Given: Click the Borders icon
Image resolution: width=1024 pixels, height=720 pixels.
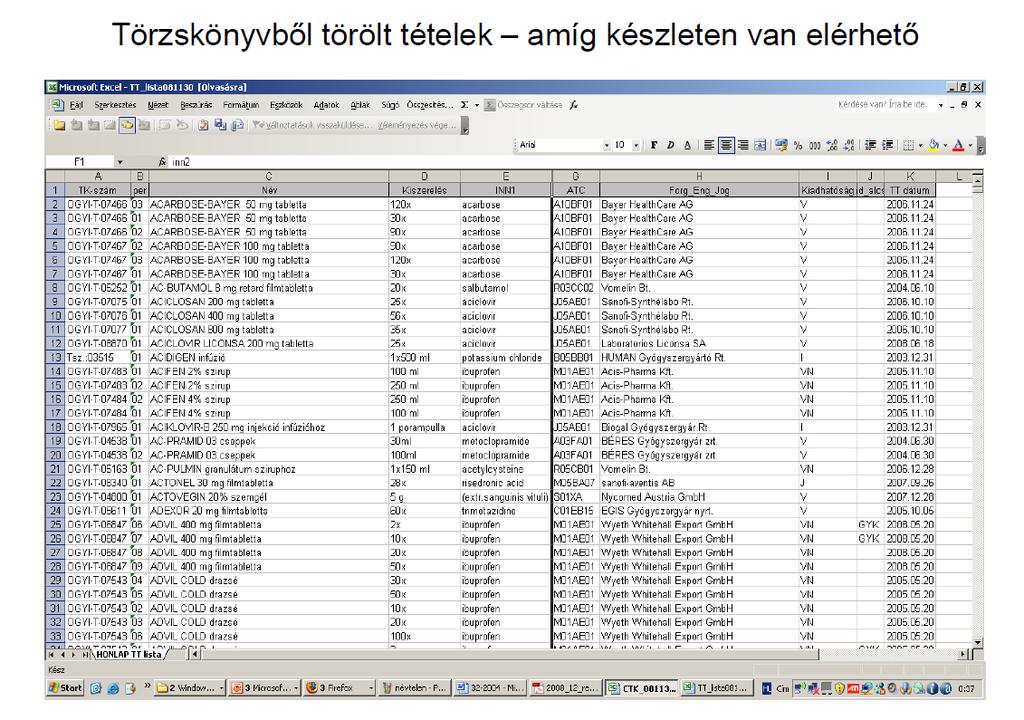Looking at the screenshot, I should (908, 146).
